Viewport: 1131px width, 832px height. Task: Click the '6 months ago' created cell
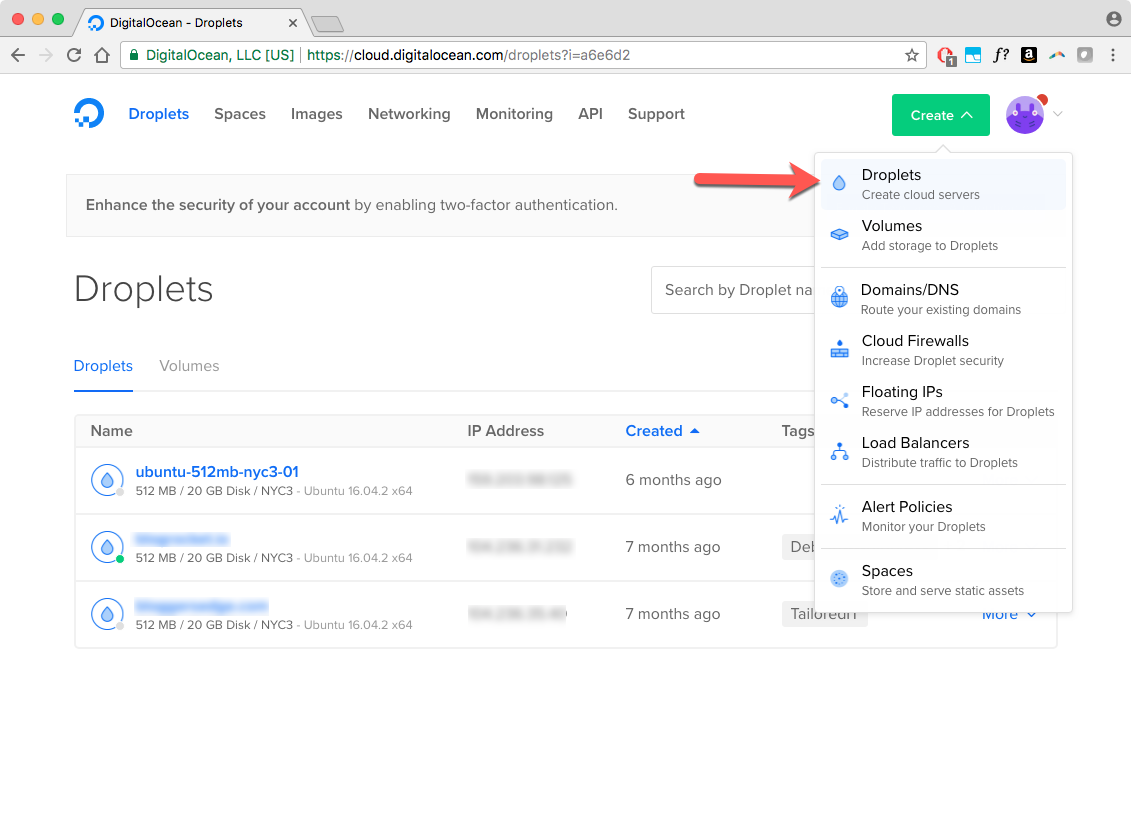(x=673, y=480)
